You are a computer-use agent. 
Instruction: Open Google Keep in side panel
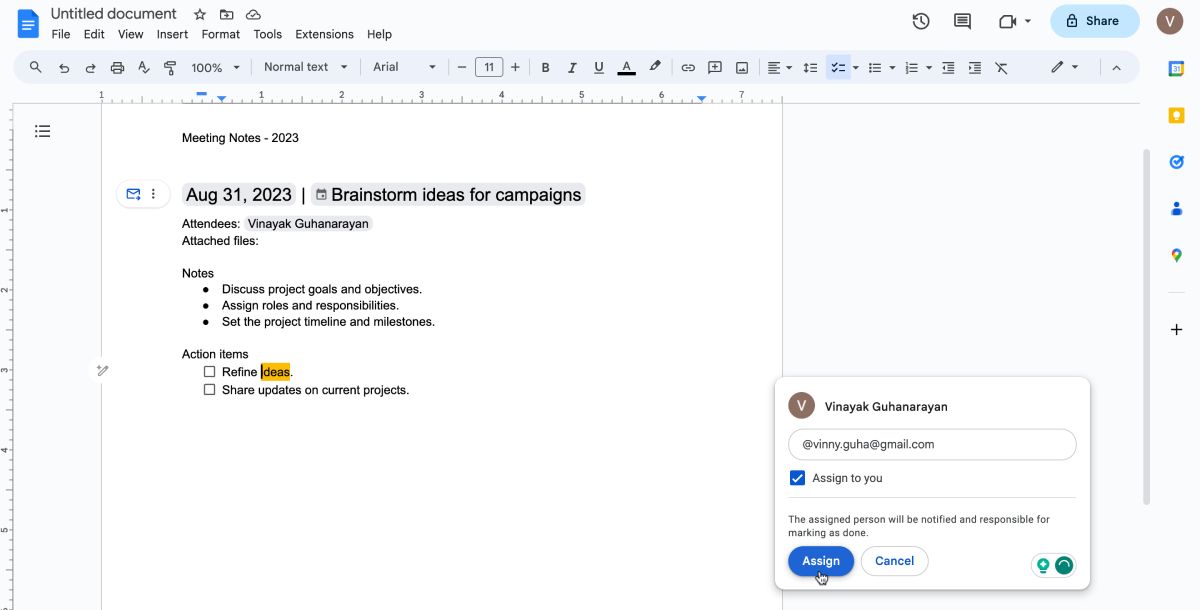pyautogui.click(x=1177, y=115)
